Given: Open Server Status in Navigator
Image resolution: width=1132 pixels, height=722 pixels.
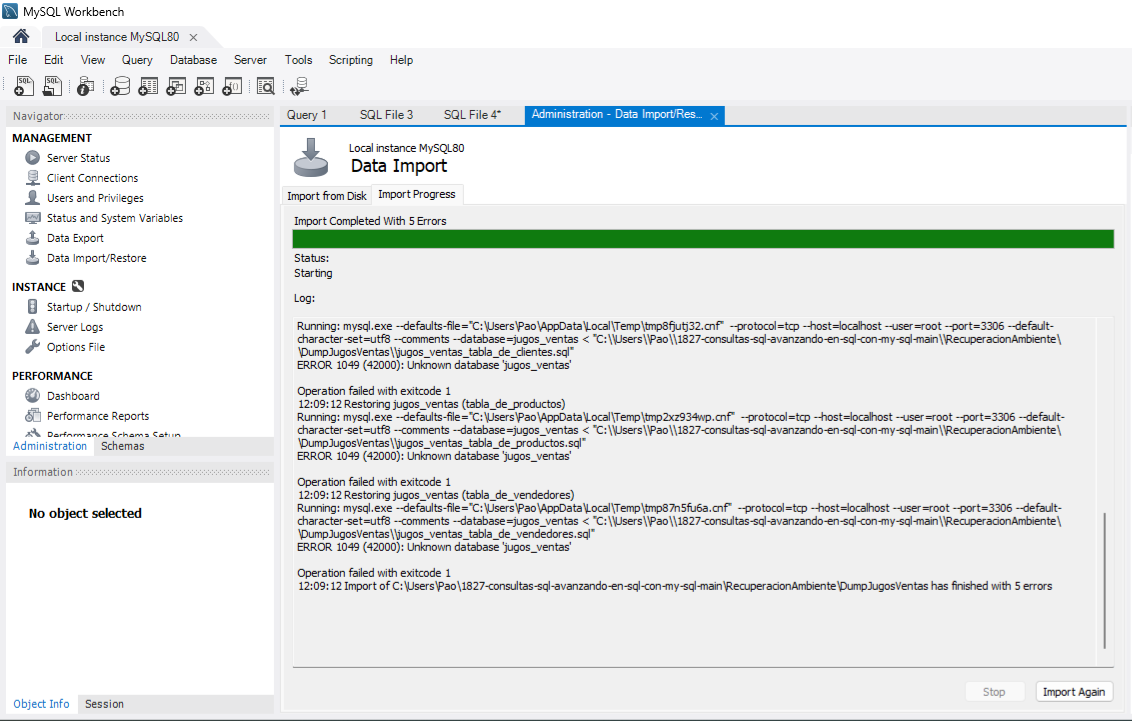Looking at the screenshot, I should (79, 158).
